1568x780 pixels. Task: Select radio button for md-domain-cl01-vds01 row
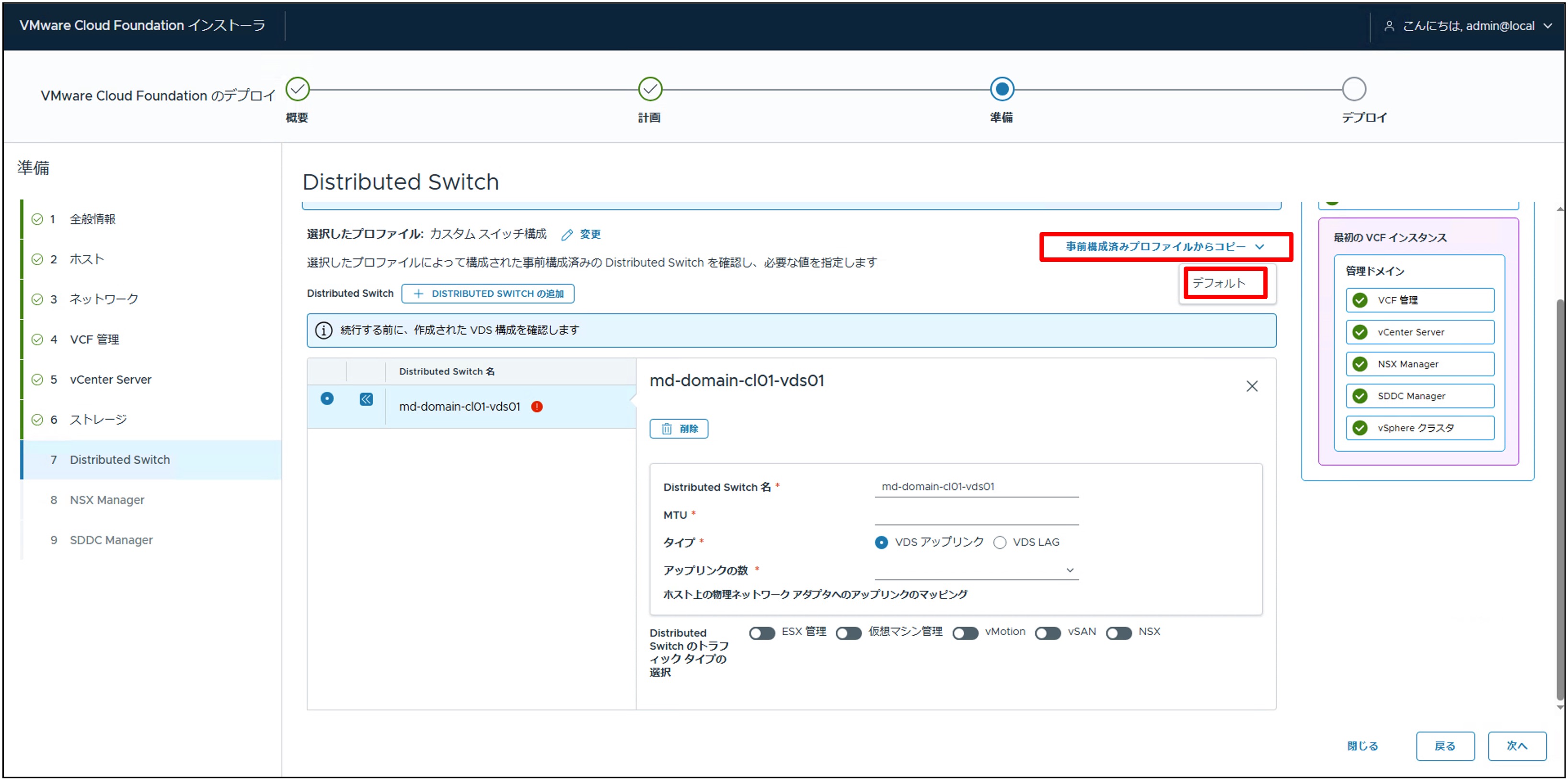[x=327, y=399]
